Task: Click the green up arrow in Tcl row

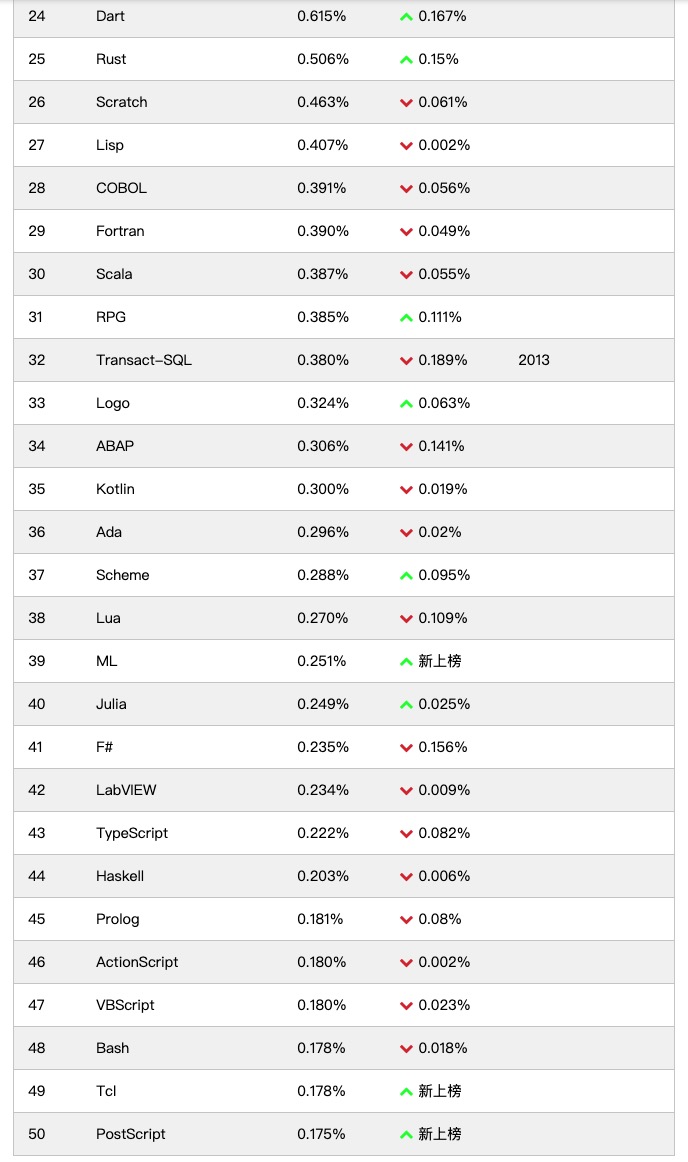Action: 406,1091
